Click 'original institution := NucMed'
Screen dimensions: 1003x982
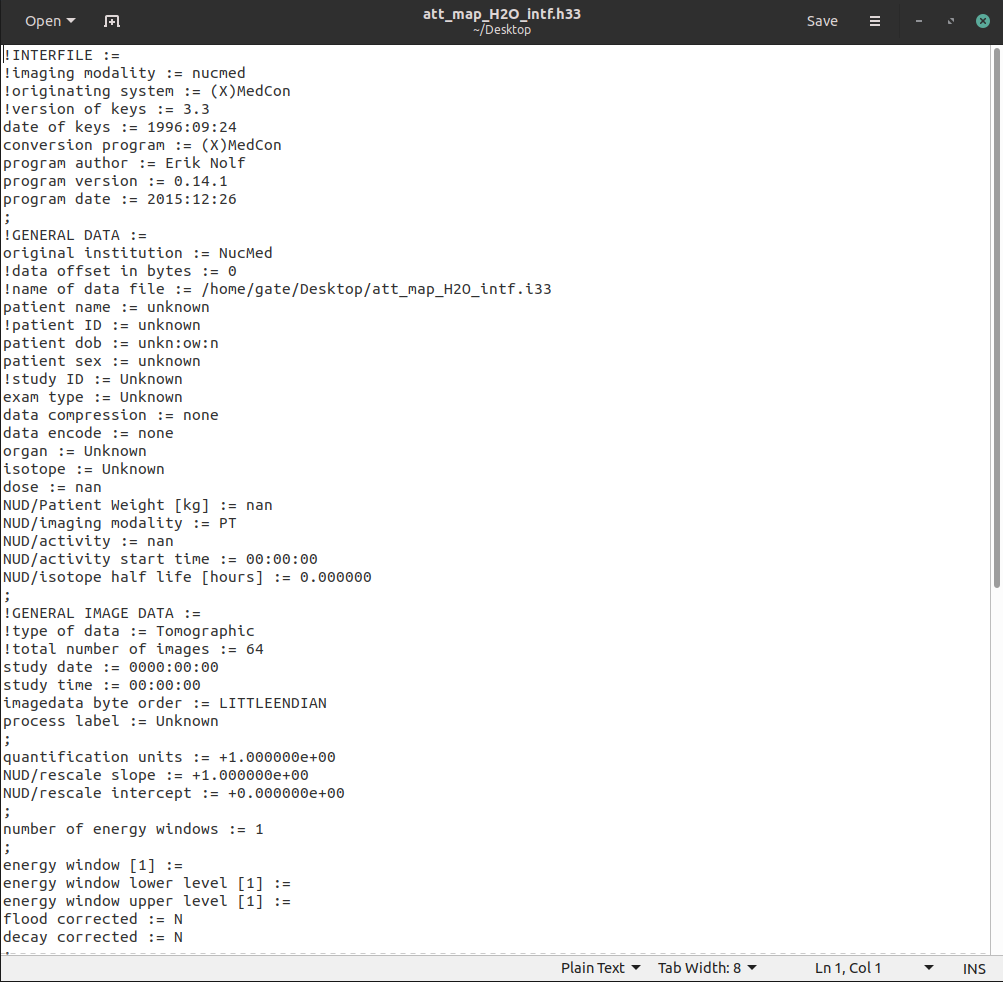(138, 253)
